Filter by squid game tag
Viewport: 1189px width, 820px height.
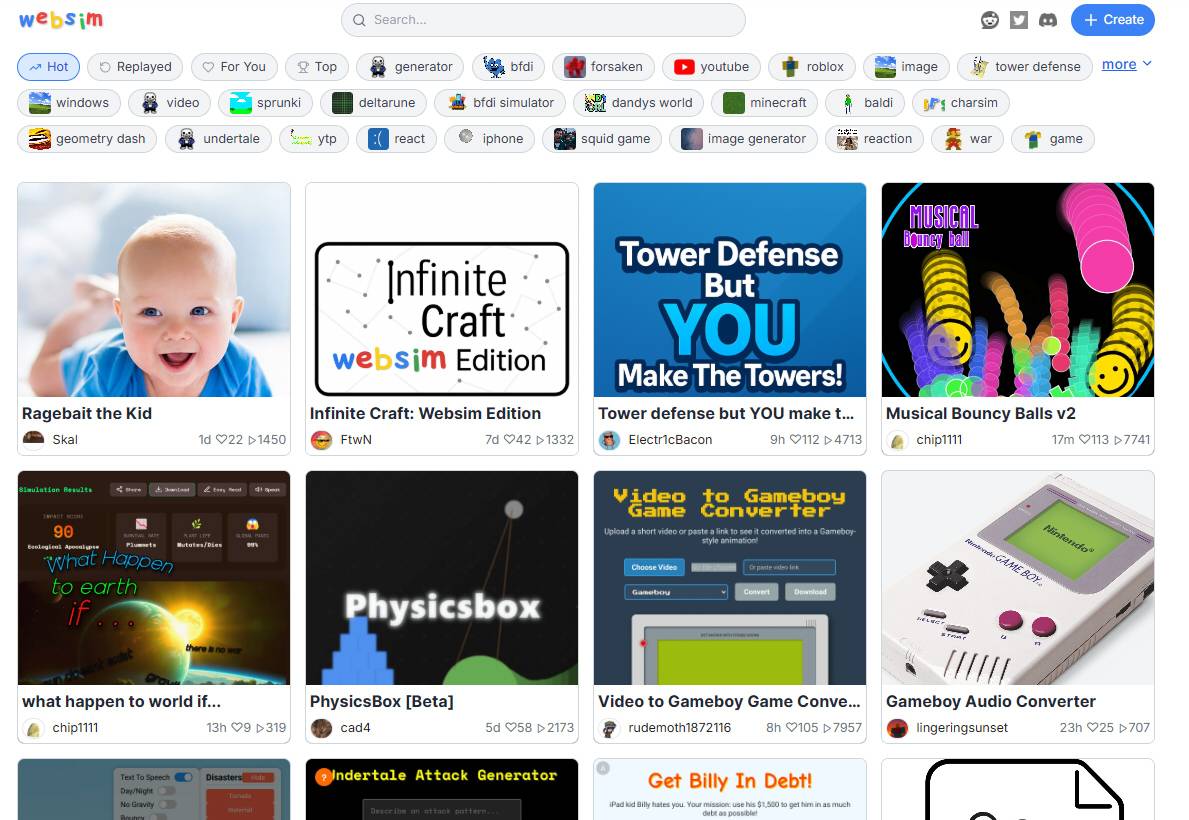click(x=601, y=139)
